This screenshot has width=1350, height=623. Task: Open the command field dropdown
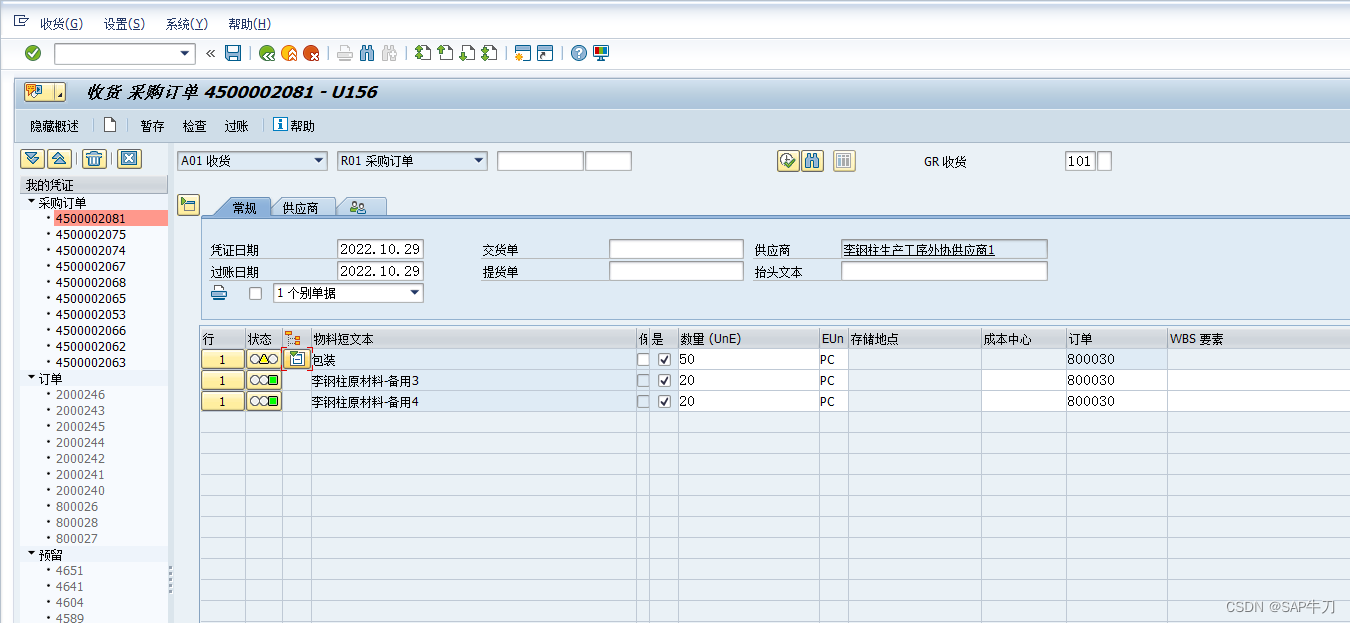coord(186,54)
